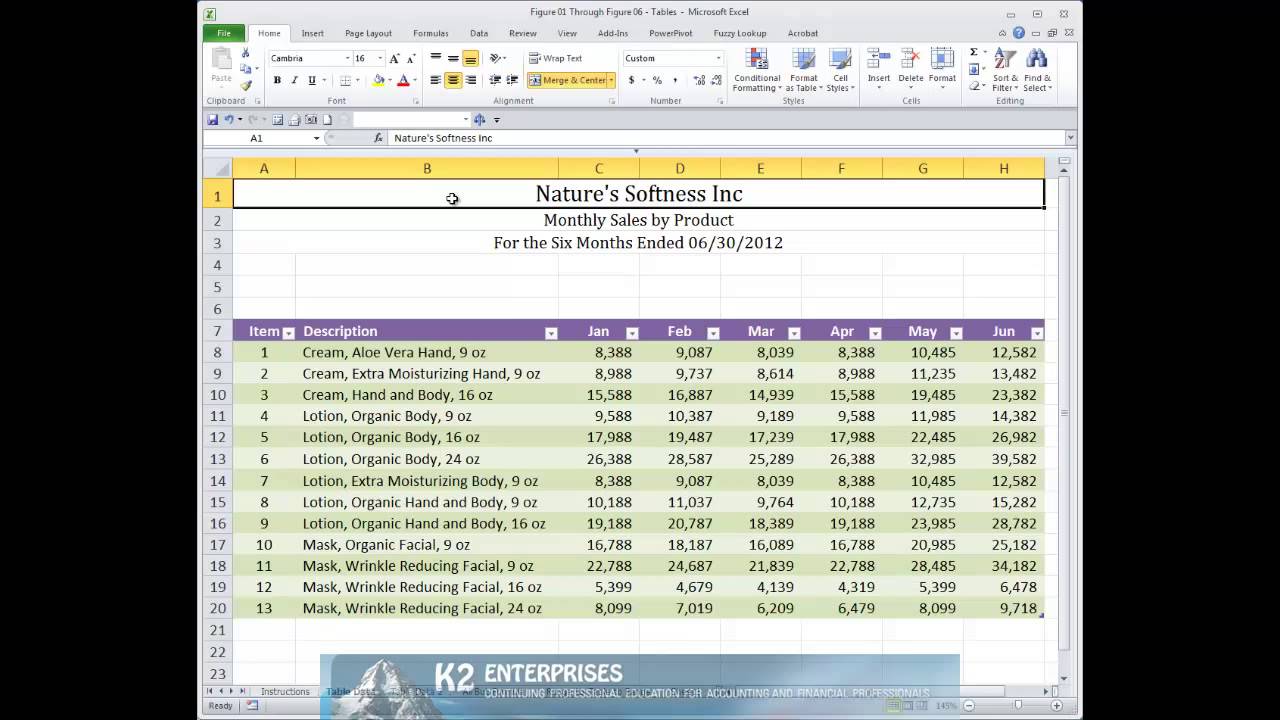Click Save icon in Quick Access Toolbar
This screenshot has height=720, width=1280.
(x=213, y=119)
